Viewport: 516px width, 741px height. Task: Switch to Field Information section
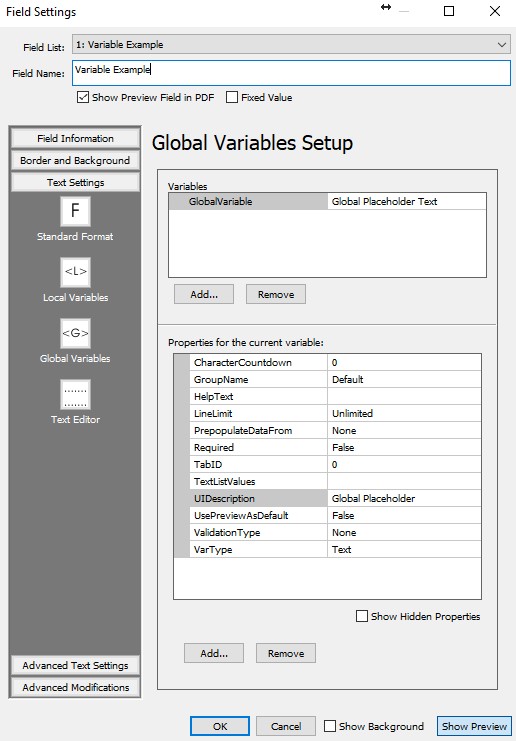(75, 138)
